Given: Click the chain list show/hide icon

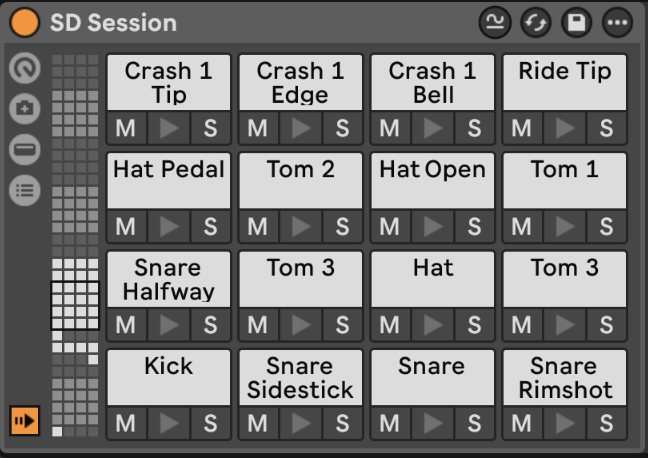Looking at the screenshot, I should click(25, 190).
